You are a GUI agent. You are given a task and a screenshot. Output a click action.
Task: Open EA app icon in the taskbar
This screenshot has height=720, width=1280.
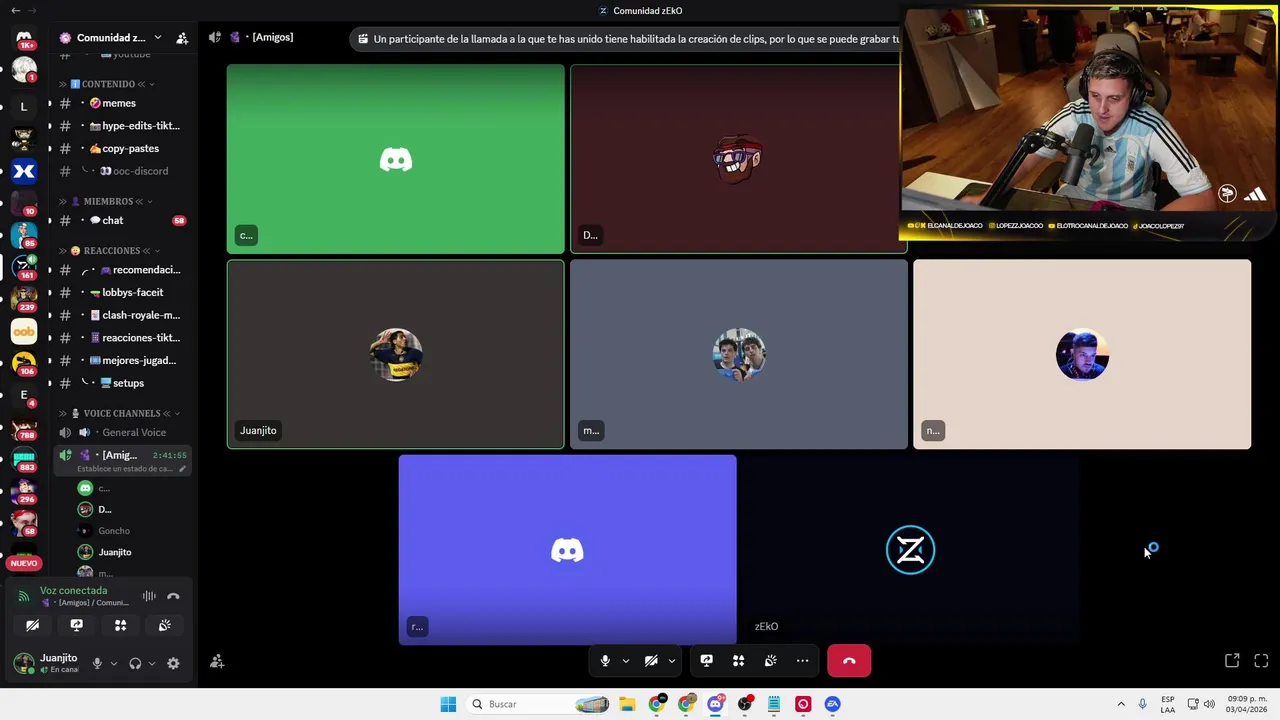[832, 704]
